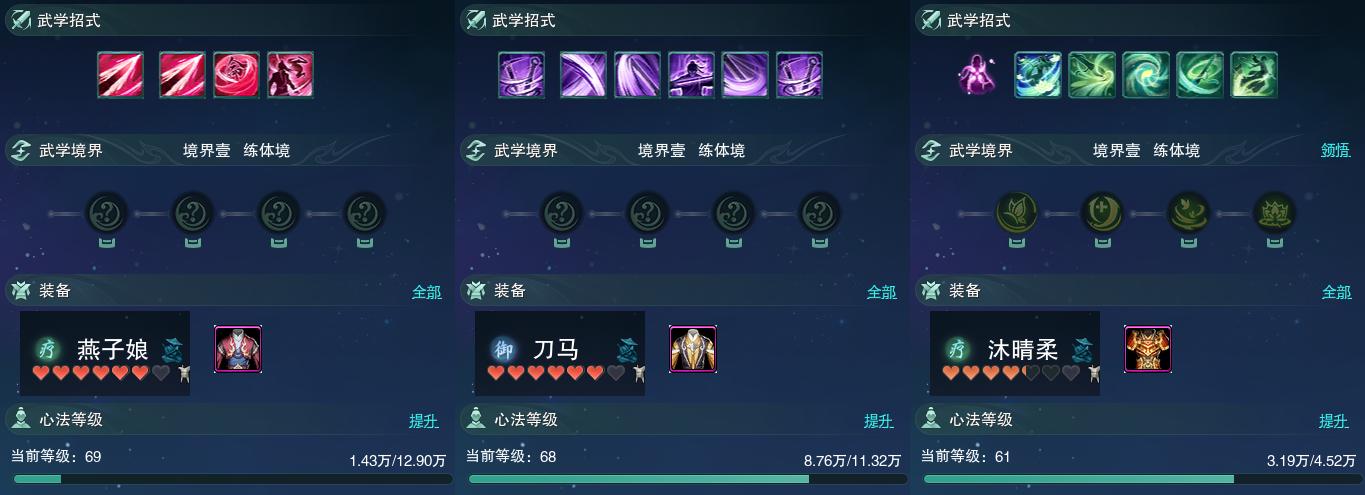1365x495 pixels.
Task: Toggle the slot marker under 沐晴柔's lotus node
Action: 1017,241
